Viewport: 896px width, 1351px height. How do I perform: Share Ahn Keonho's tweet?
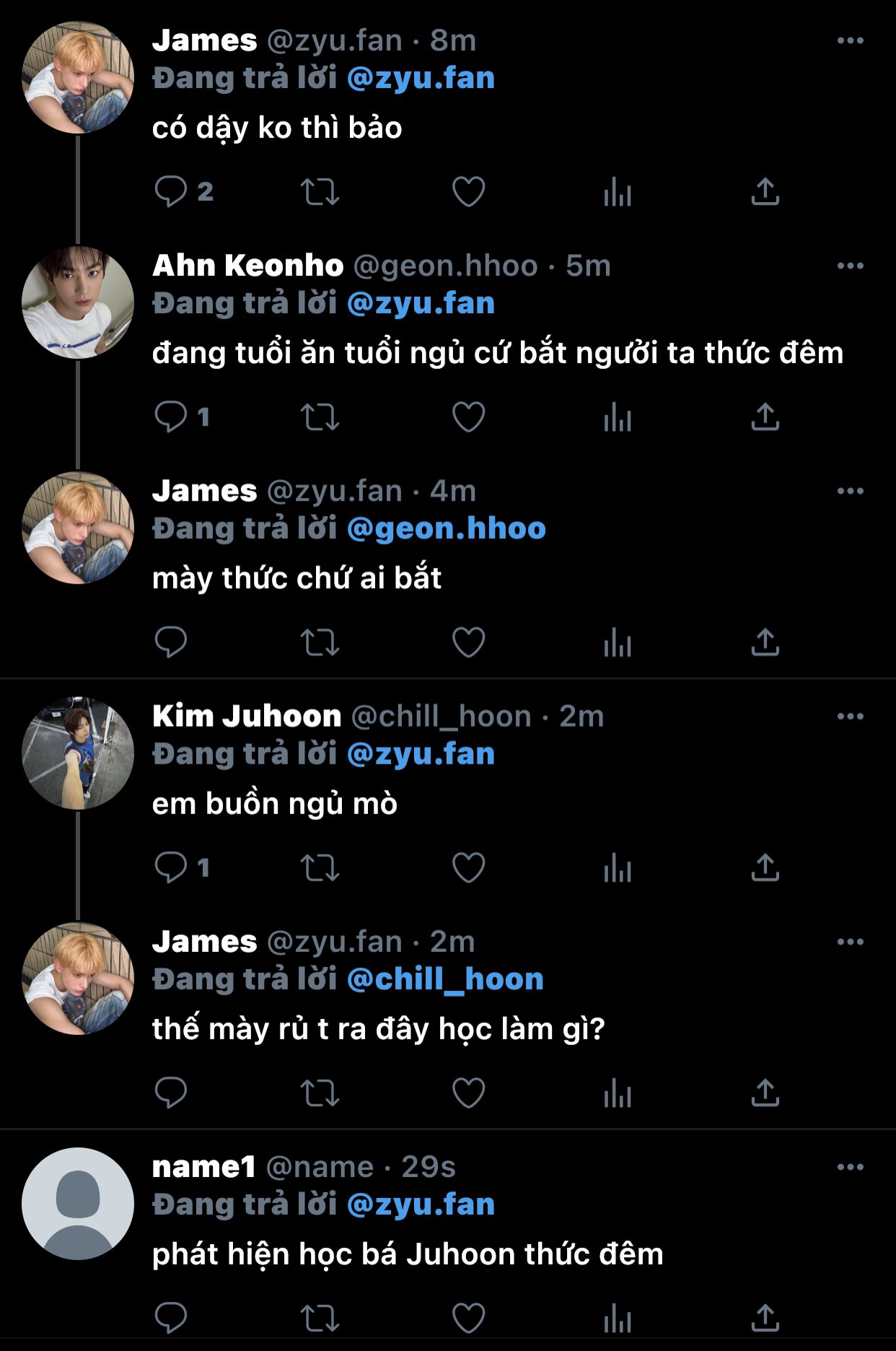click(765, 417)
